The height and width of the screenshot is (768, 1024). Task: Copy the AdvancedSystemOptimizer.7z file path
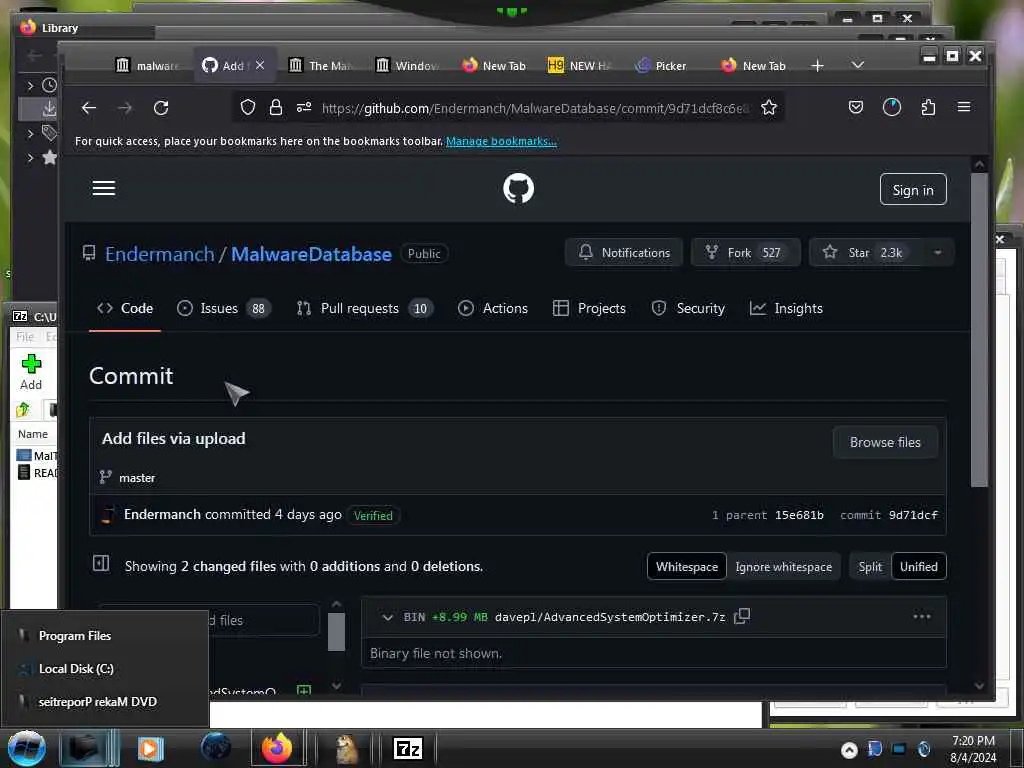pyautogui.click(x=742, y=616)
